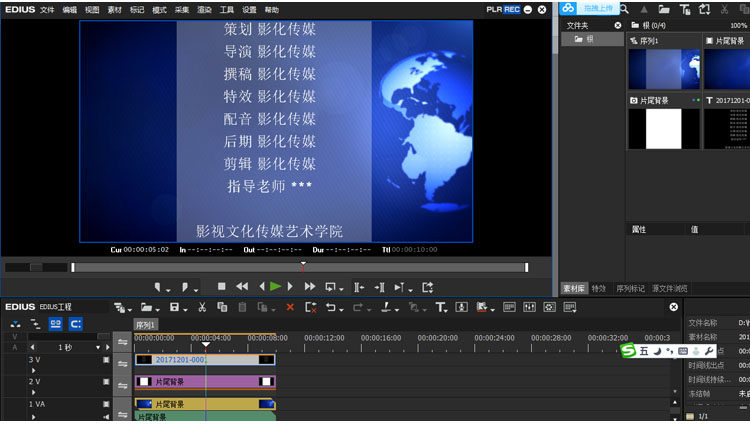The height and width of the screenshot is (425, 750).
Task: Click the timeline playhead marker
Action: 206,344
